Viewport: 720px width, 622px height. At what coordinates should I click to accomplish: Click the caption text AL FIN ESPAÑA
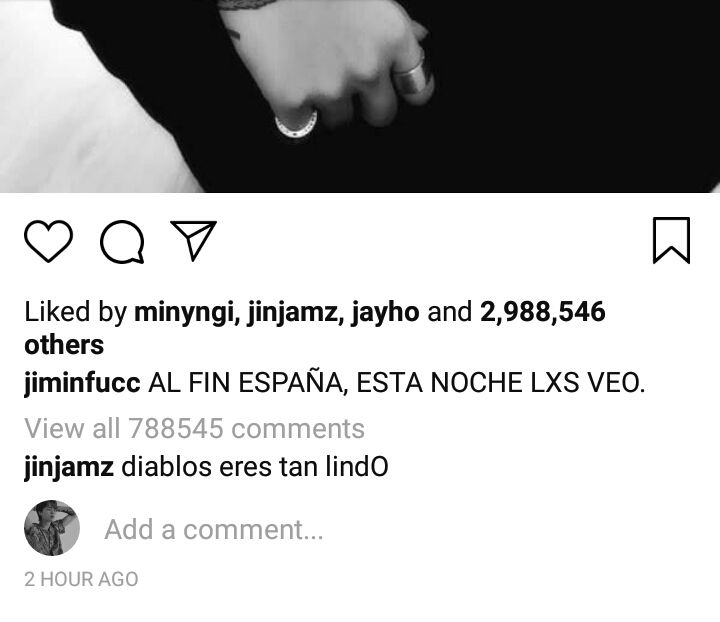point(246,383)
